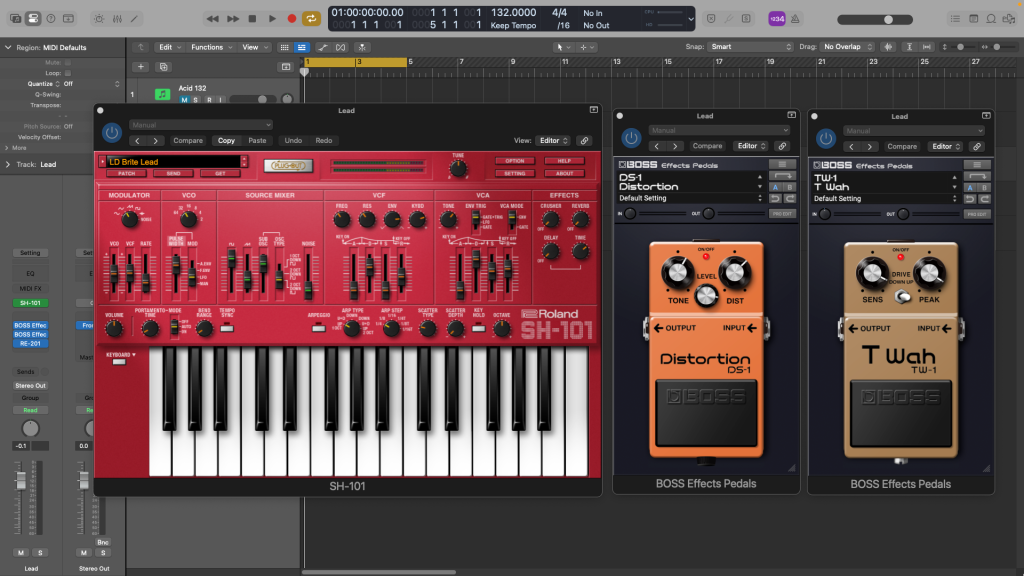Open the Editors pencil icon
The image size is (1024, 576).
pos(135,19)
